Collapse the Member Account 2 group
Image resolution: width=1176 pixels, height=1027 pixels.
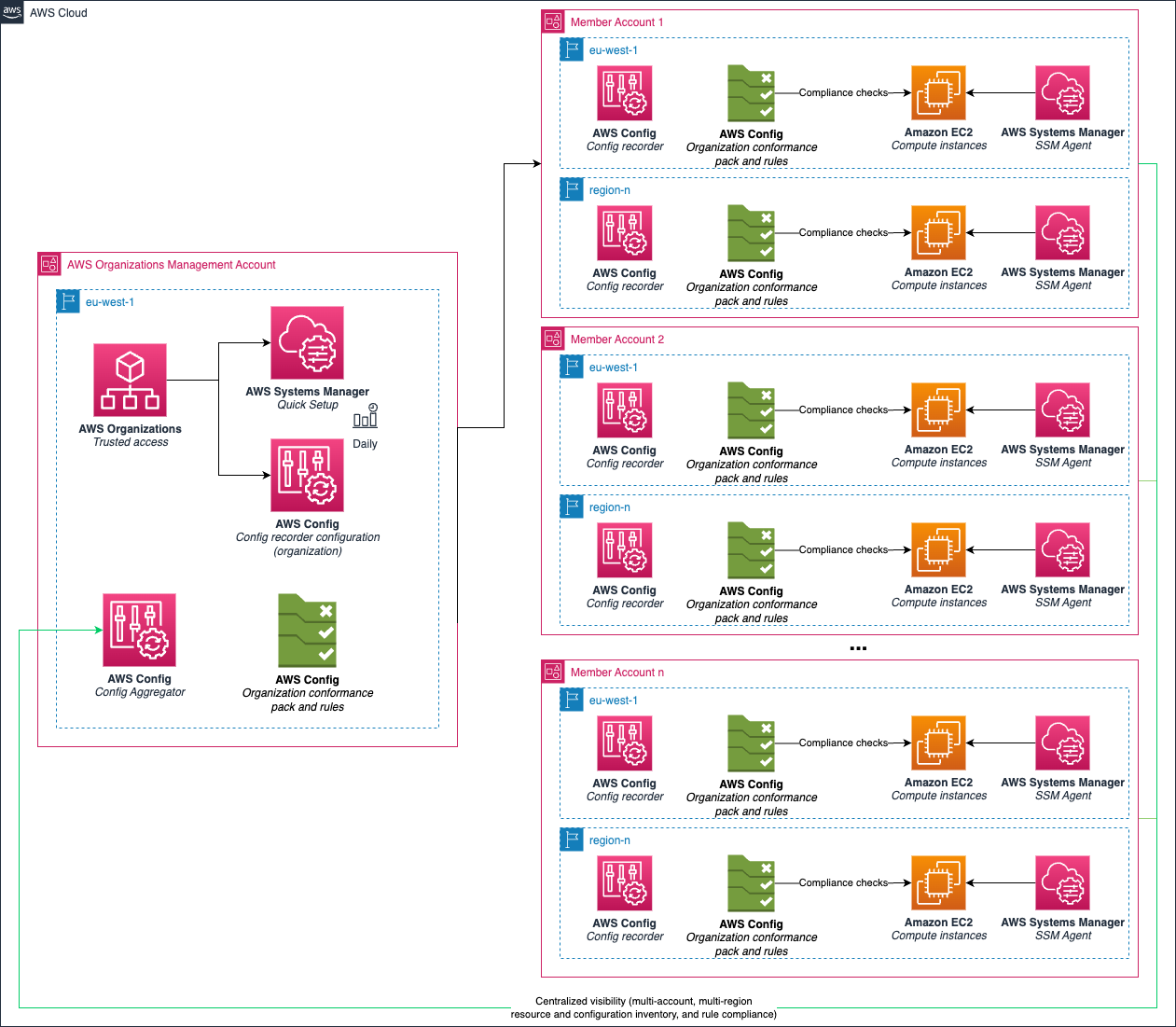552,339
